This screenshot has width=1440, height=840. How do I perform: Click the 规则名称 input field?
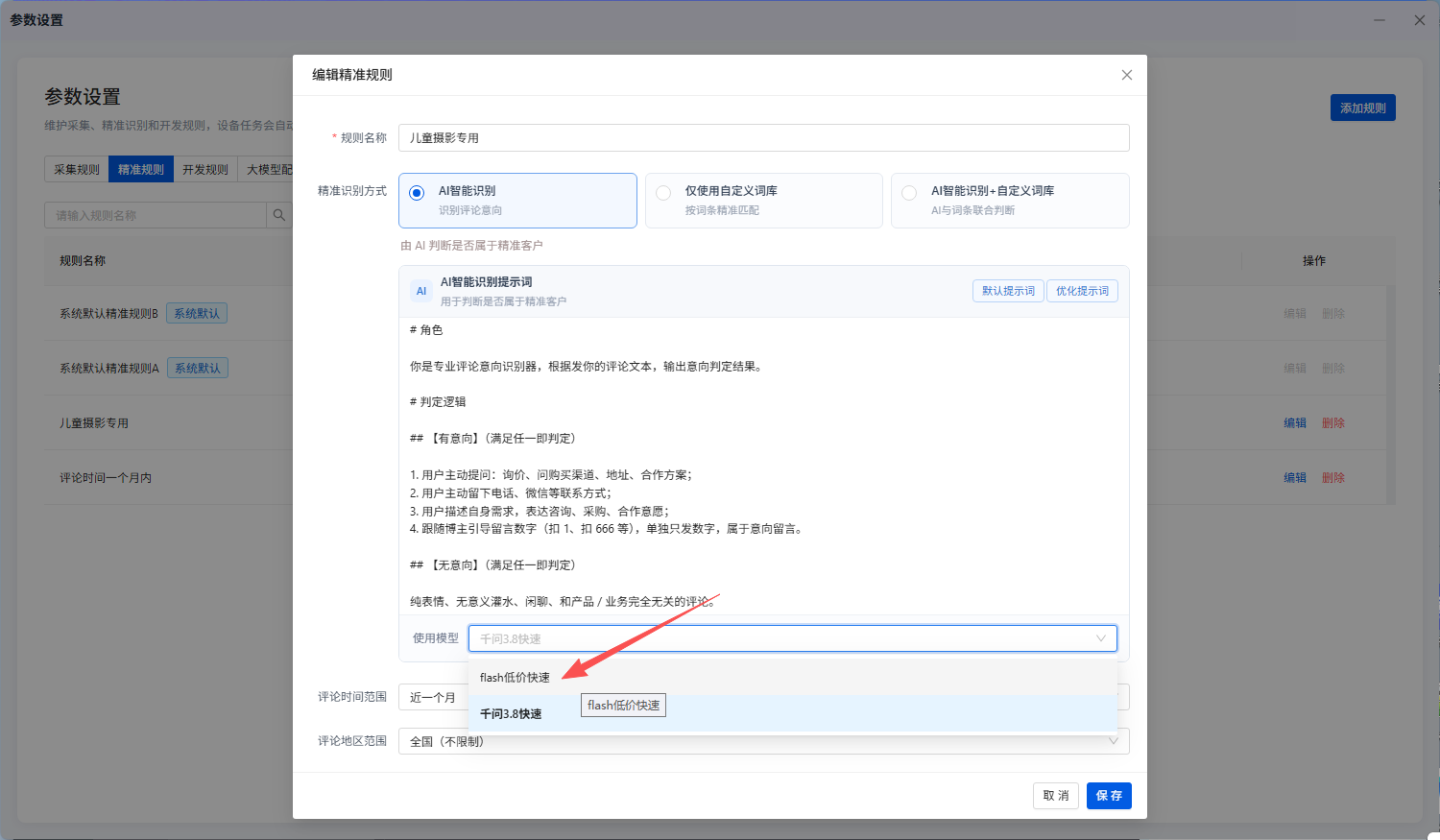point(764,137)
